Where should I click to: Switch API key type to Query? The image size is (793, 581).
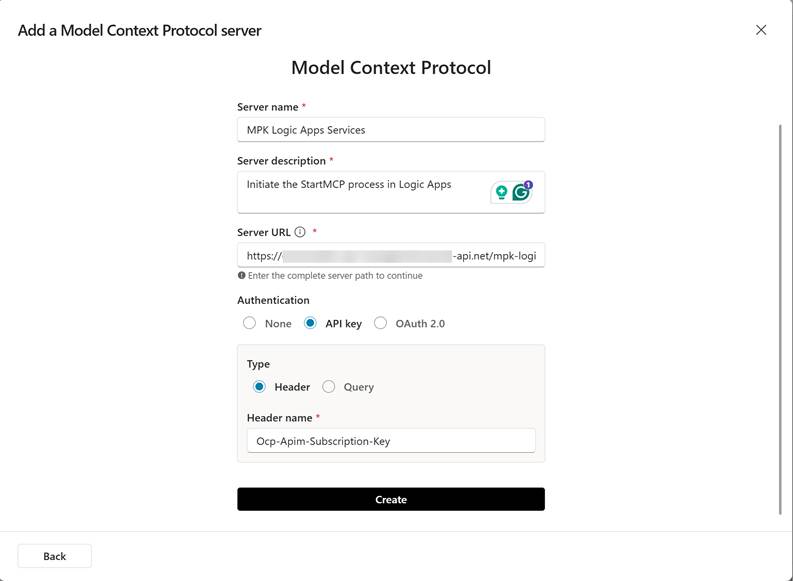point(329,387)
